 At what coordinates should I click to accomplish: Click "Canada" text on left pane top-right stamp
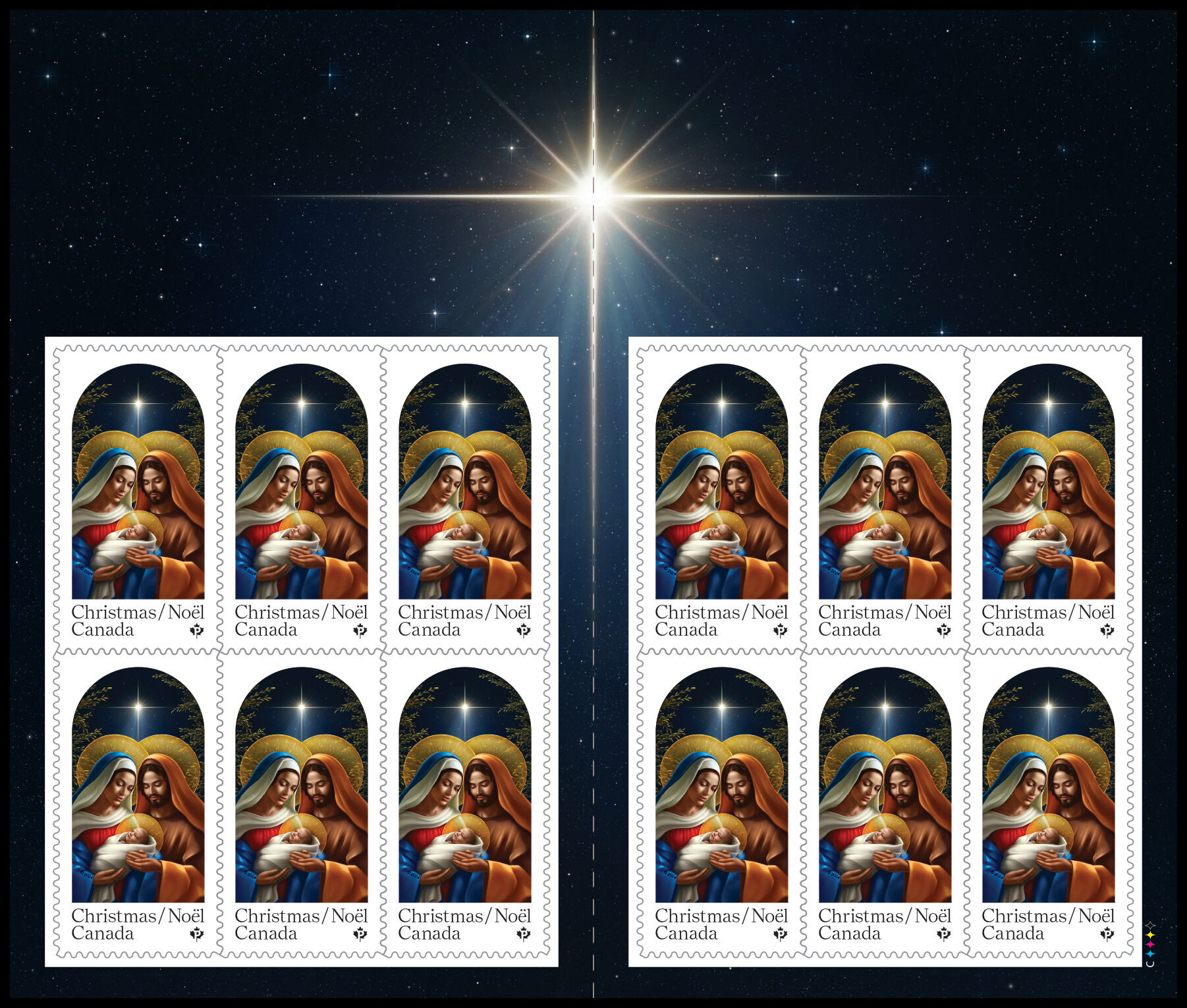pos(429,630)
